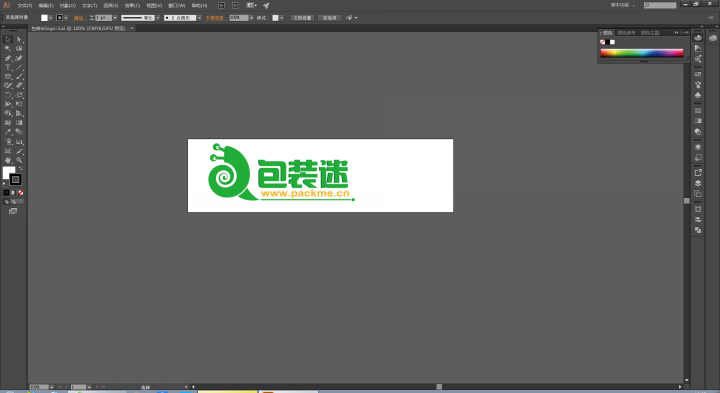This screenshot has height=393, width=720.
Task: Open the graphic style dropdown
Action: (x=281, y=18)
